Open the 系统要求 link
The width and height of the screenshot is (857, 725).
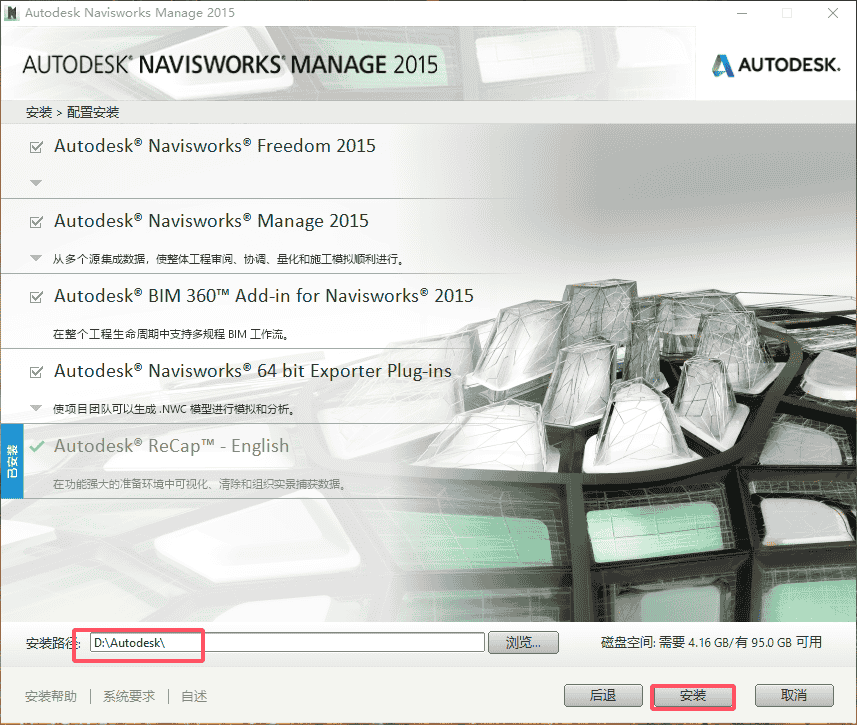click(x=129, y=696)
